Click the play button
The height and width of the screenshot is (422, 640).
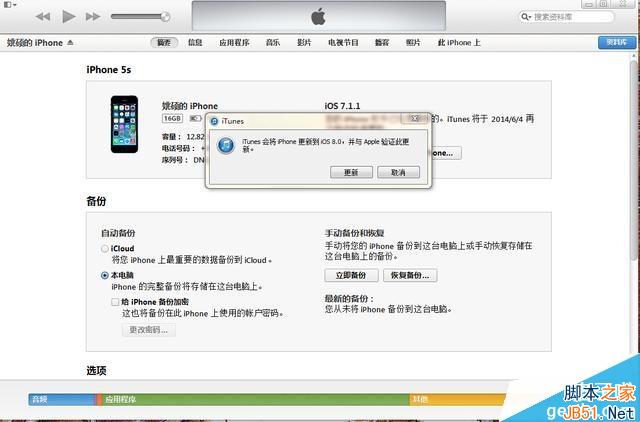point(69,17)
